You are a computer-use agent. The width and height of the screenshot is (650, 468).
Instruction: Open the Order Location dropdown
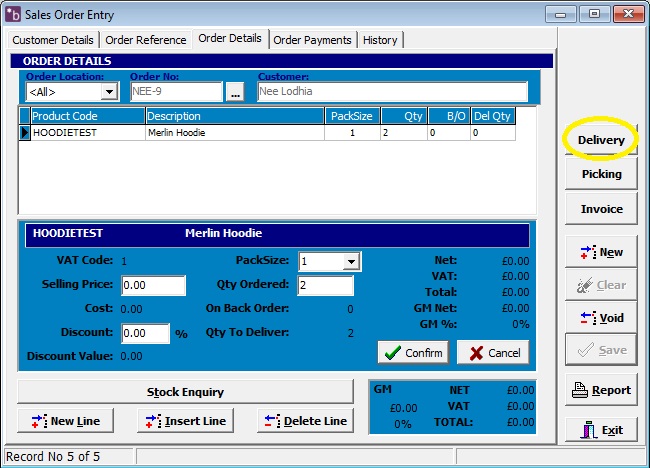[109, 92]
